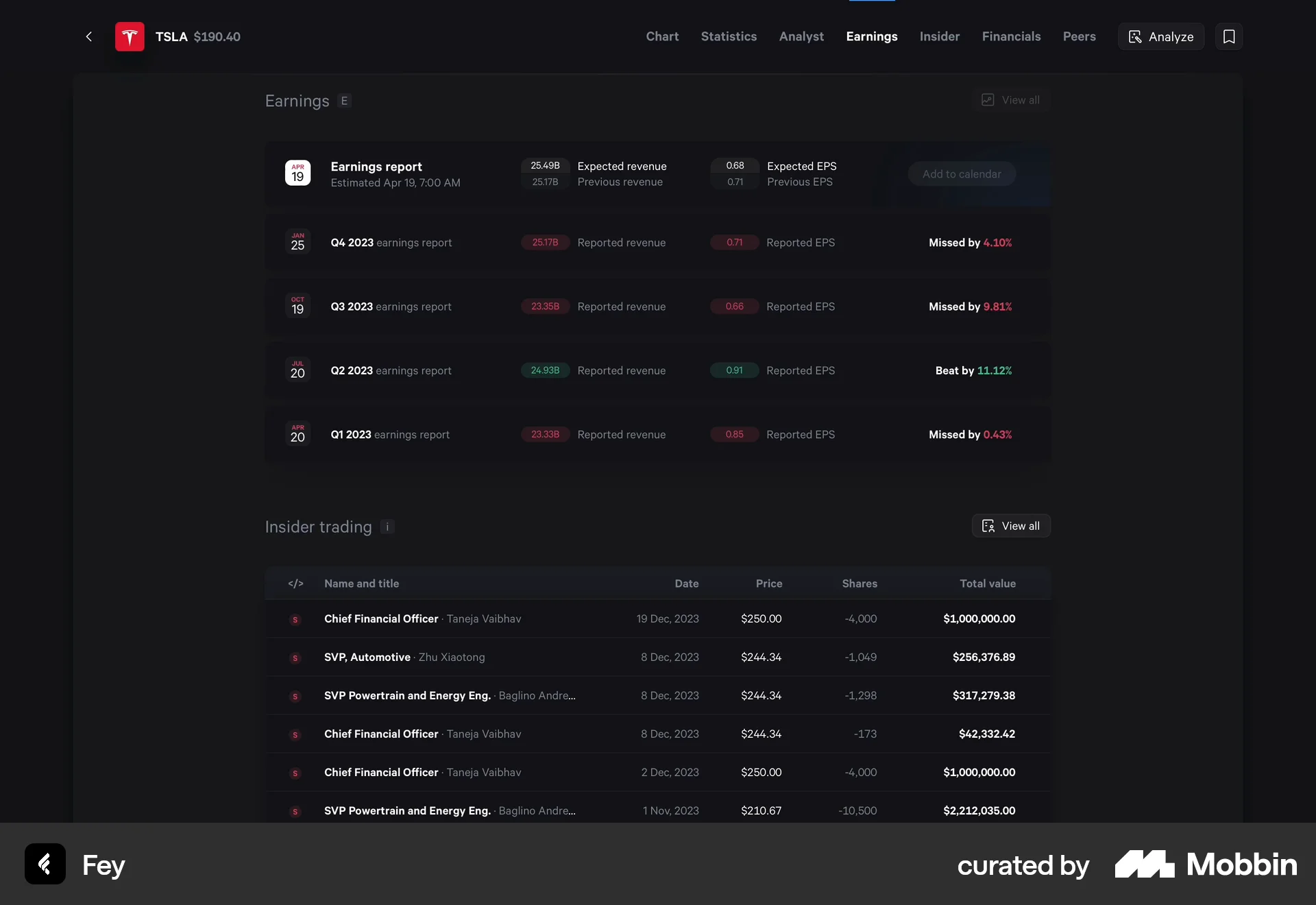1316x905 pixels.
Task: Switch to the Chart tab
Action: (661, 36)
